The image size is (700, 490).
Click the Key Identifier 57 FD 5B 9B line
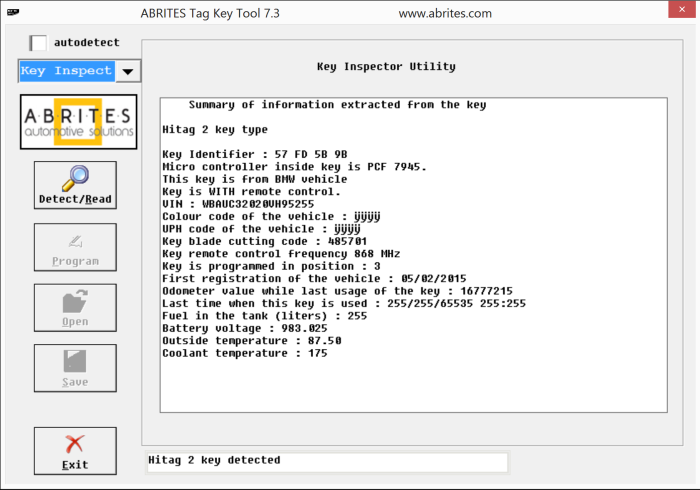pos(254,154)
